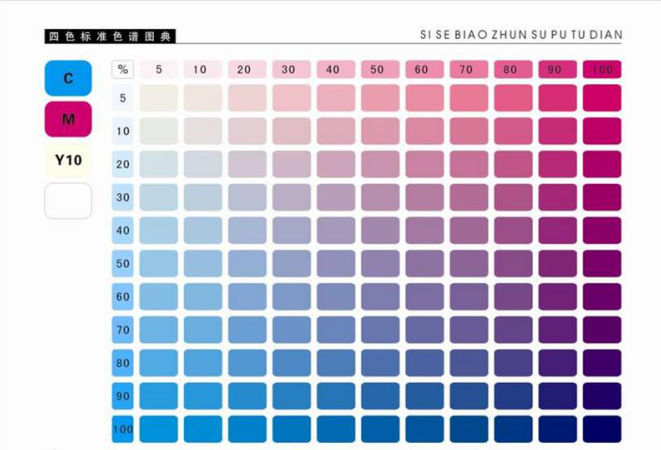Viewport: 661px width, 450px height.
Task: Select swatch at cyan 80, magenta 20
Action: pyautogui.click(x=246, y=363)
